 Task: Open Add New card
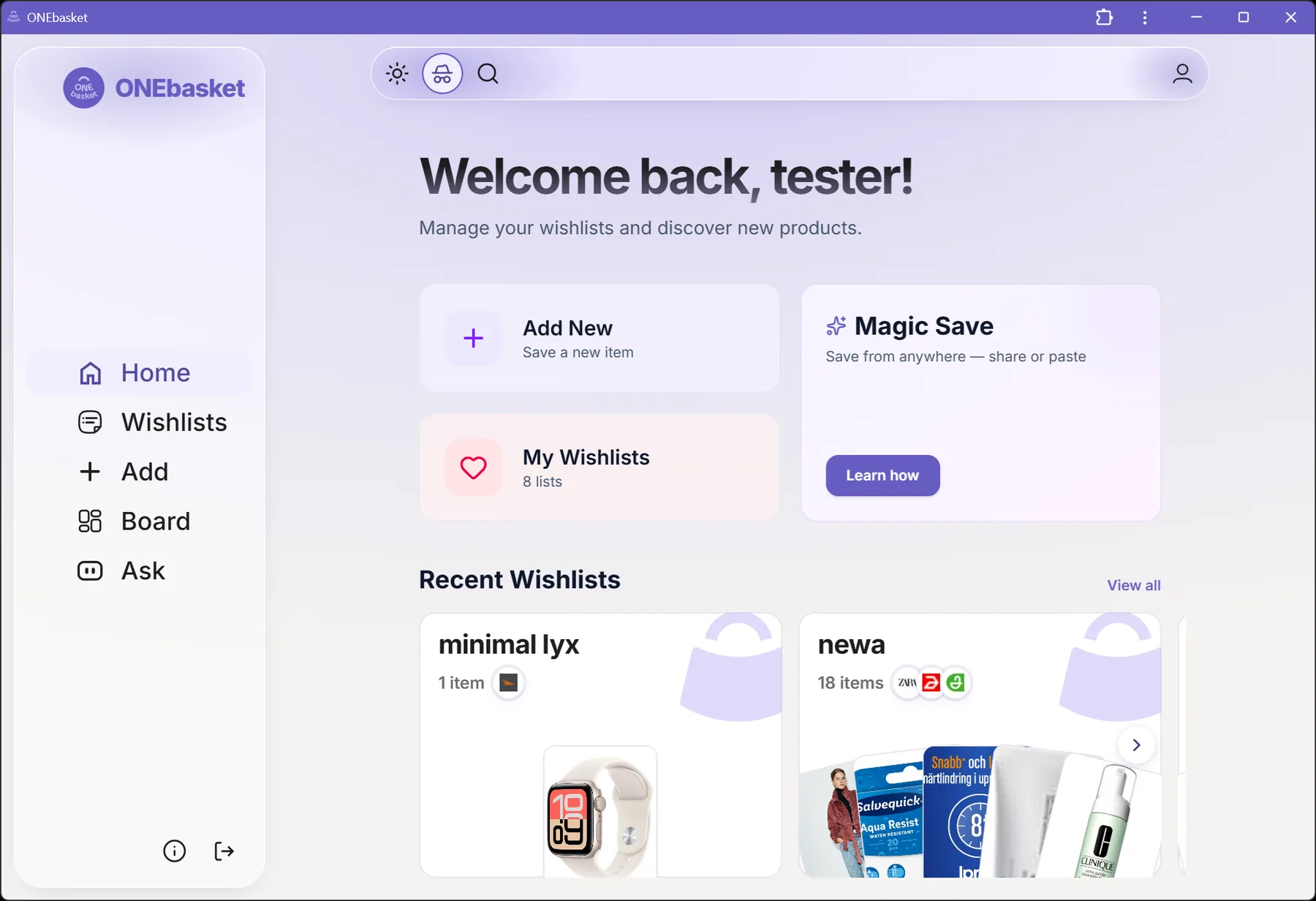pos(600,338)
